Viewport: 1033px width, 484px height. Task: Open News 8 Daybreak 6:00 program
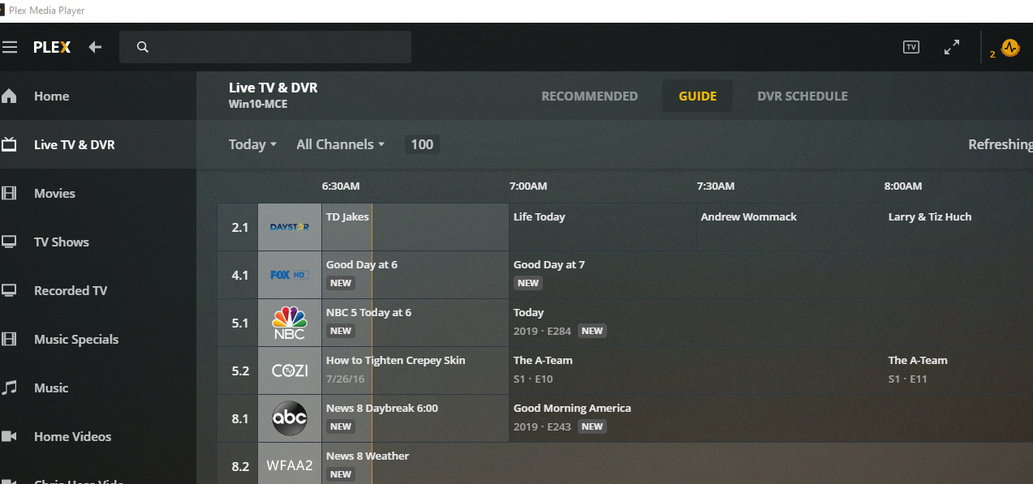(x=415, y=419)
